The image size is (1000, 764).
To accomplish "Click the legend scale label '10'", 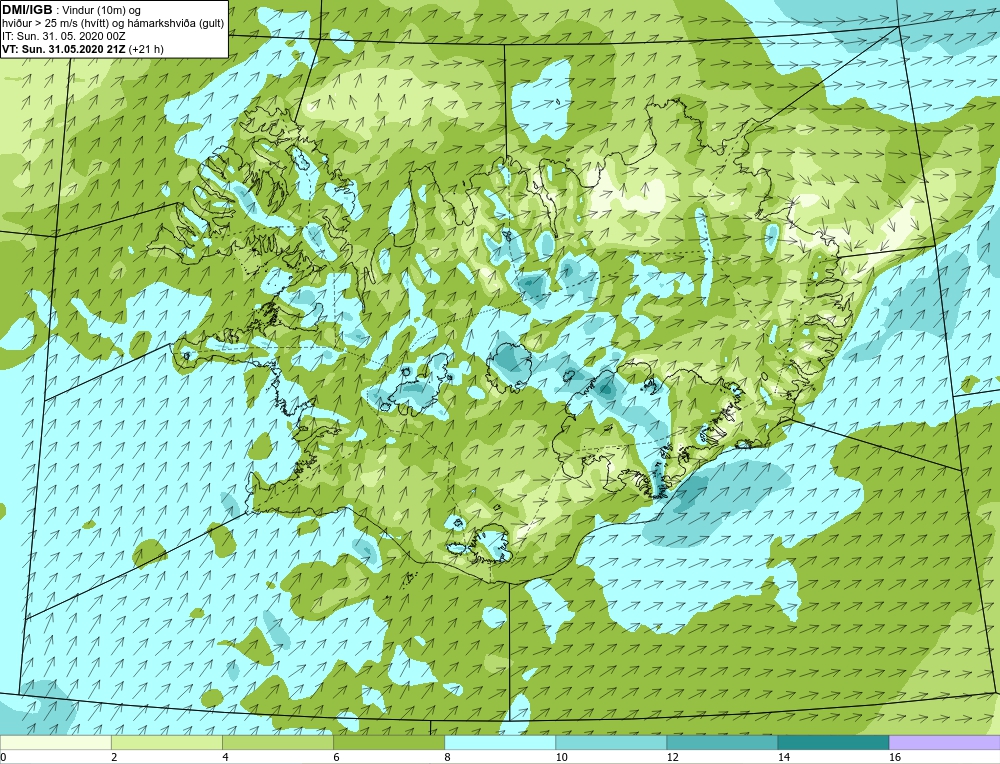I will tap(562, 758).
